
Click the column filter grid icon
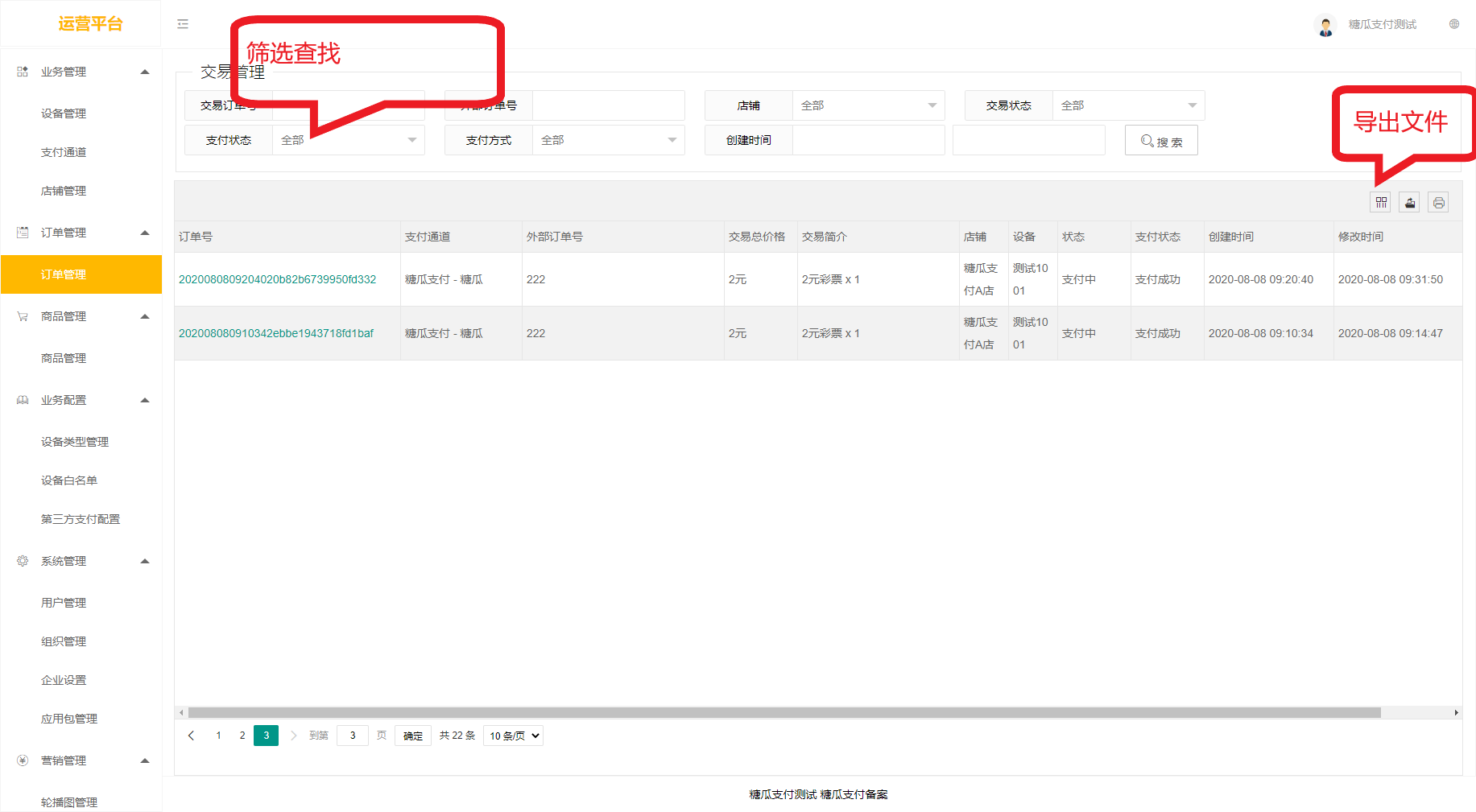coord(1381,202)
